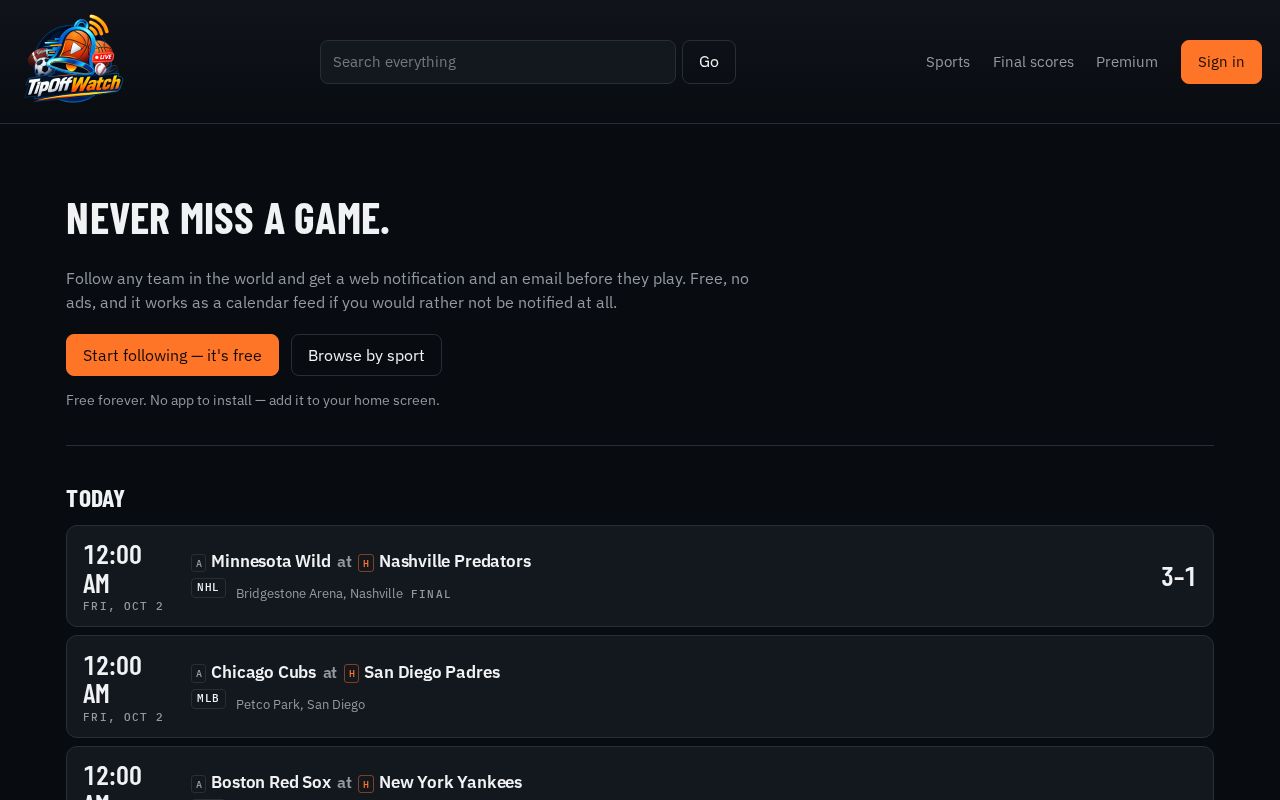Click Start following — it's free
1280x800 pixels.
click(x=172, y=355)
